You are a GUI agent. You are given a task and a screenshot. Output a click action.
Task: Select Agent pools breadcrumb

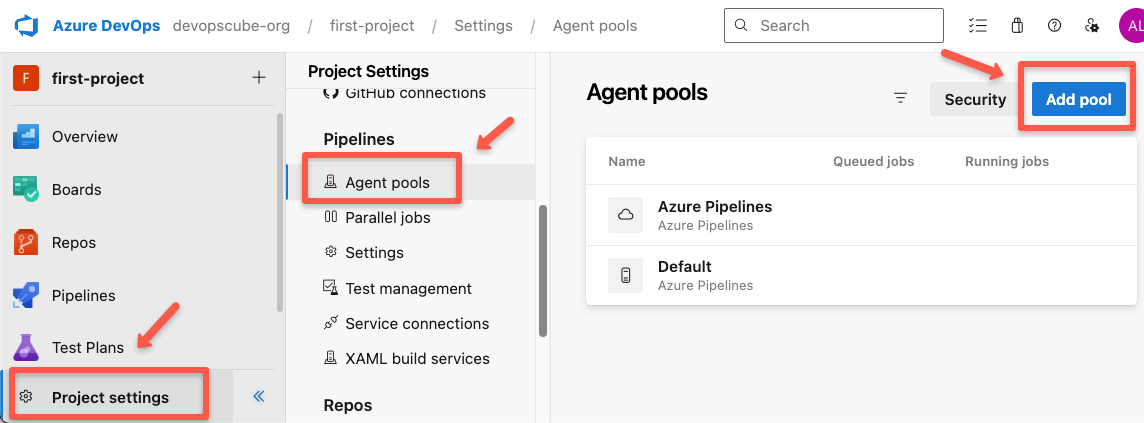pos(595,26)
